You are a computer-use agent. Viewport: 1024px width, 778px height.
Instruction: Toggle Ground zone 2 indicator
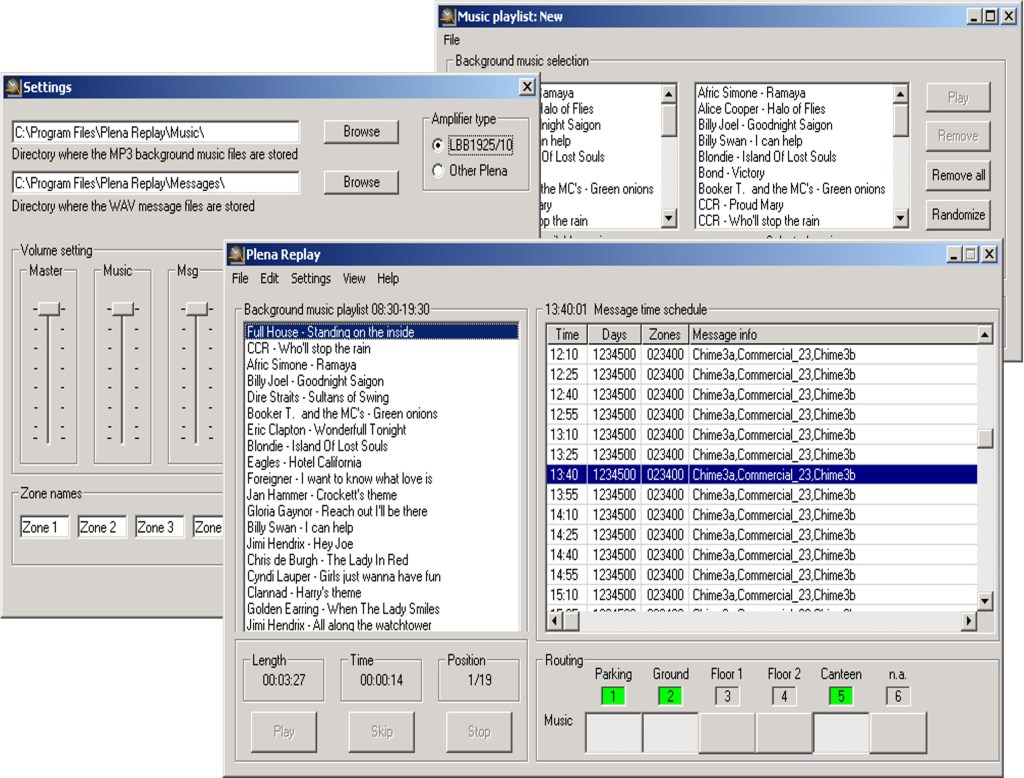(670, 695)
